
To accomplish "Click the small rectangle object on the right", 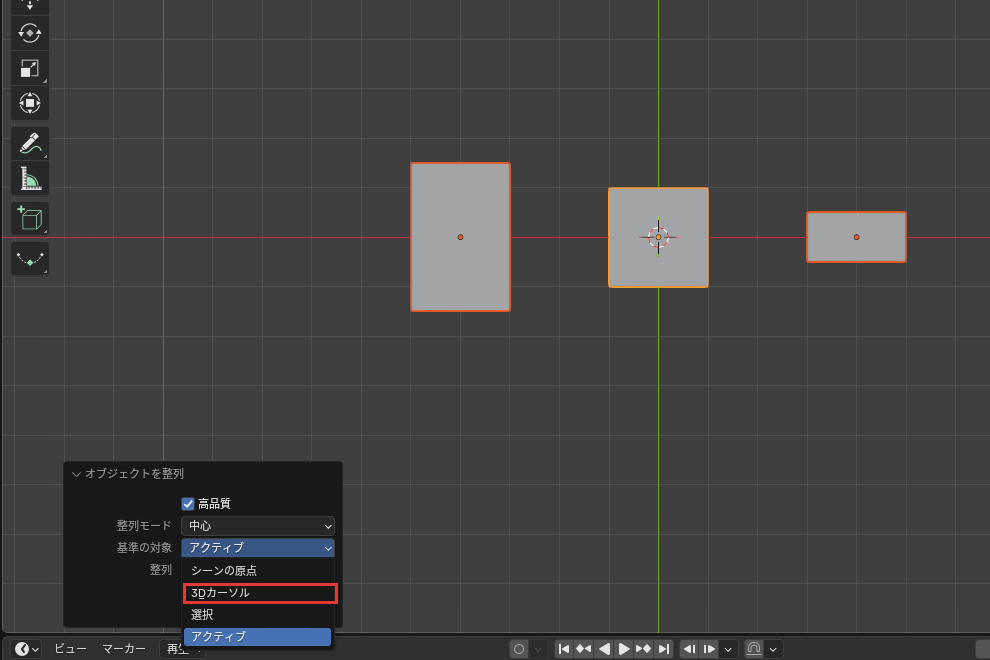I will click(856, 237).
